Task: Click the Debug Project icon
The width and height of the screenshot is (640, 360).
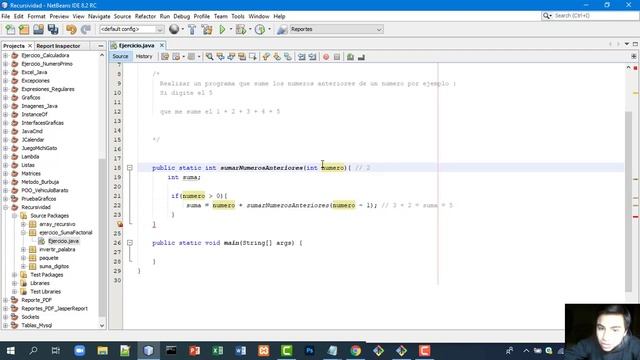Action: coord(241,29)
